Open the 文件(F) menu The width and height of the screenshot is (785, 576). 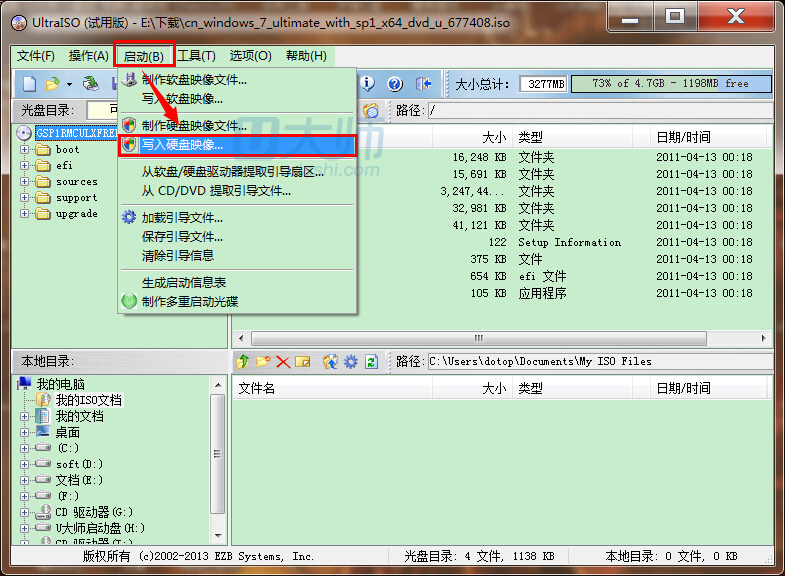coord(36,56)
